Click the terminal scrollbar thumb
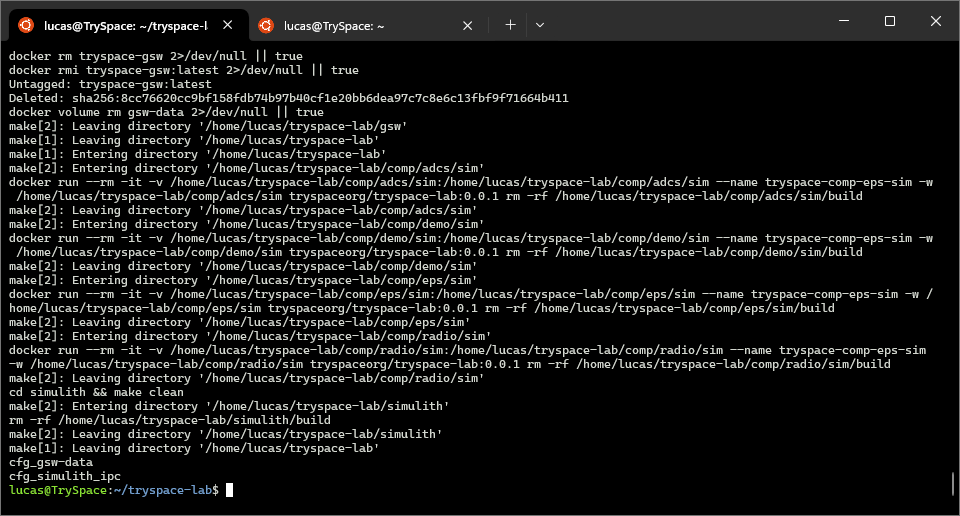 [953, 484]
